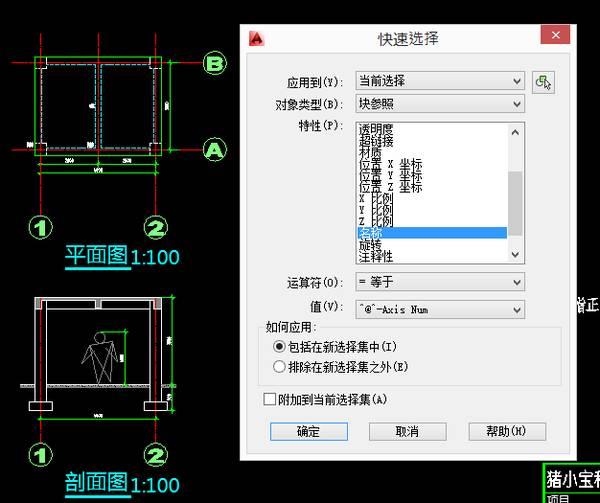This screenshot has height=503, width=600.
Task: Click the AutoCAD logo in dialog title bar
Action: coord(256,38)
